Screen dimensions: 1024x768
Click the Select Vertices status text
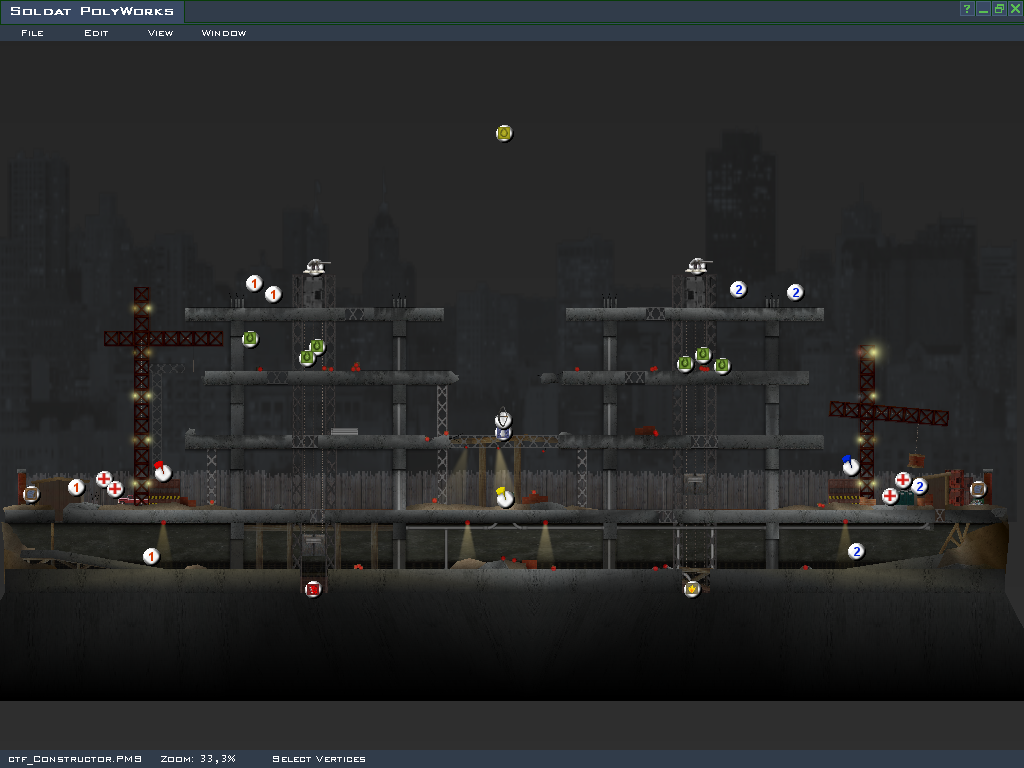point(319,759)
